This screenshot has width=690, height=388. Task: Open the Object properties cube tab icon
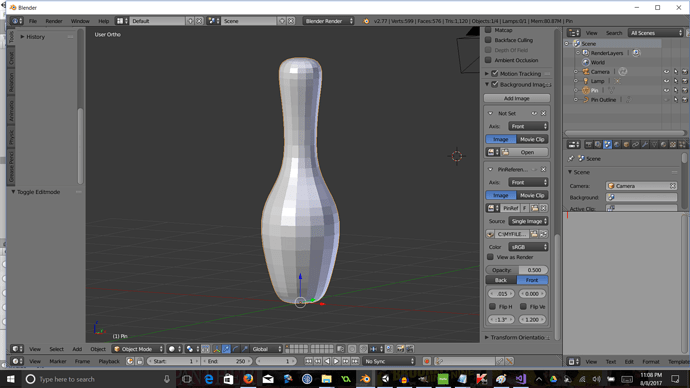pos(626,144)
